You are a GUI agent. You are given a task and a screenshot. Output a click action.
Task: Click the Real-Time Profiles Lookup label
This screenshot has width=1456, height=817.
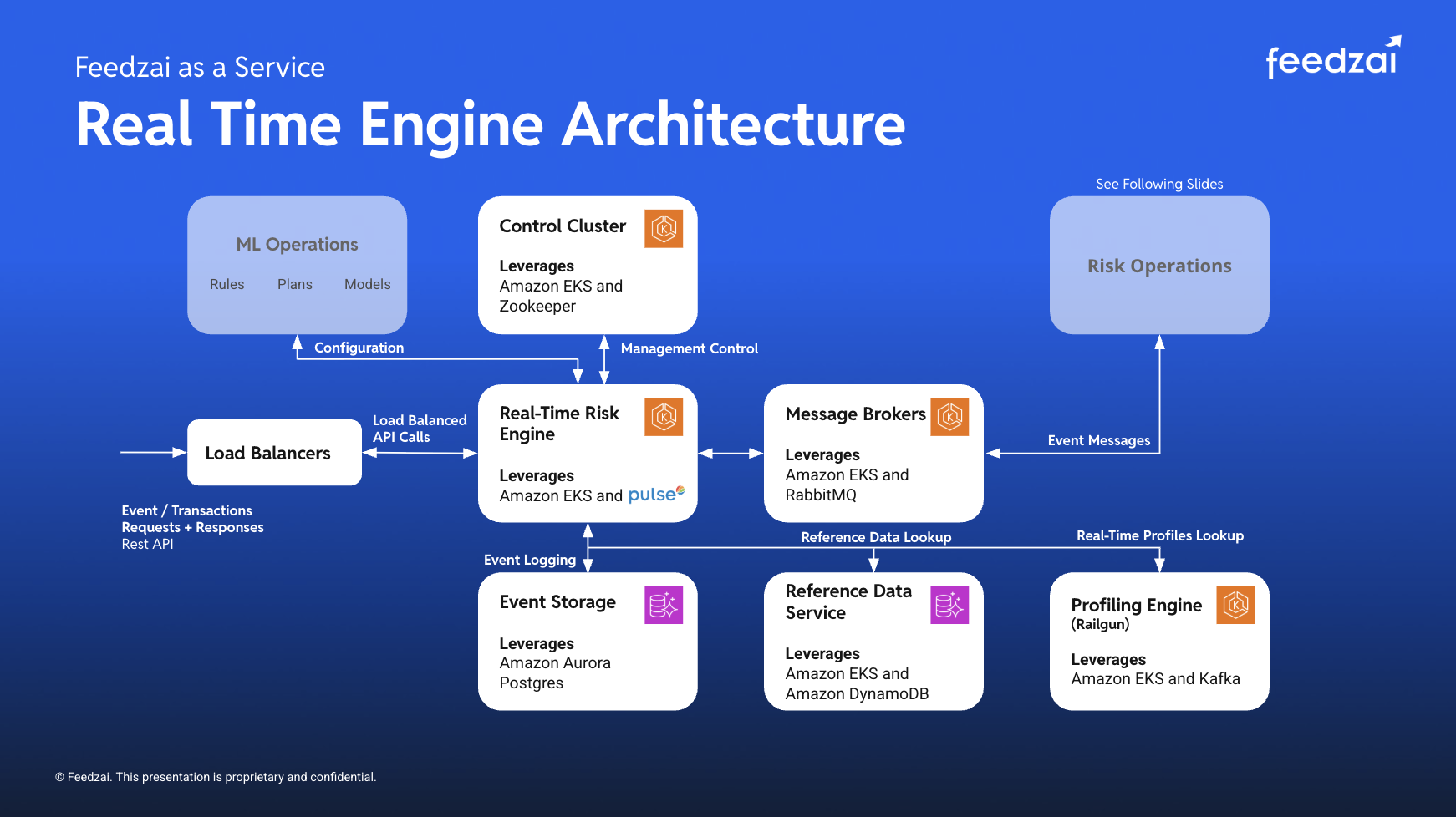[1159, 535]
